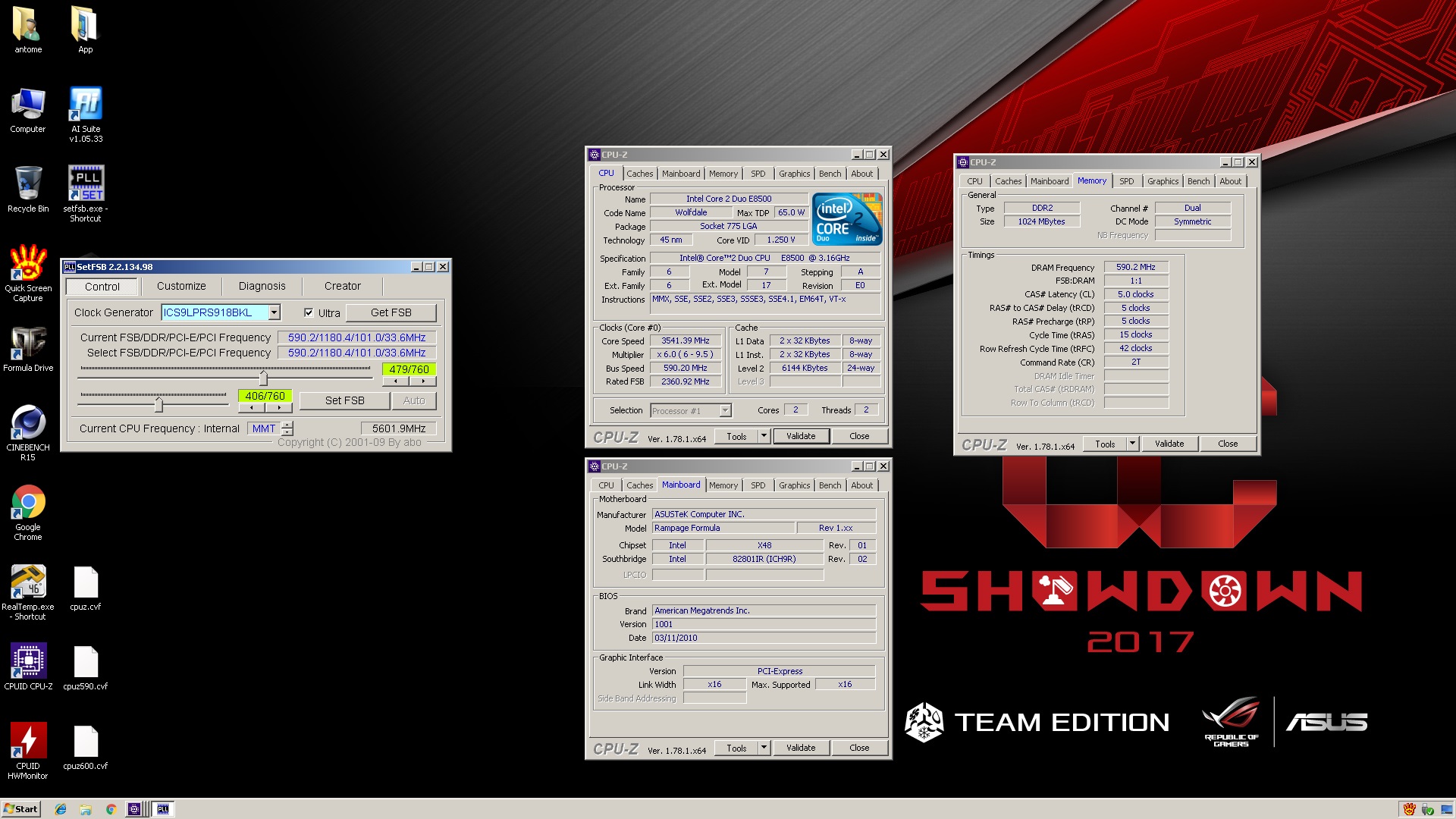The image size is (1456, 819).
Task: Activate SetFSB PLL taskbar button
Action: 163,809
